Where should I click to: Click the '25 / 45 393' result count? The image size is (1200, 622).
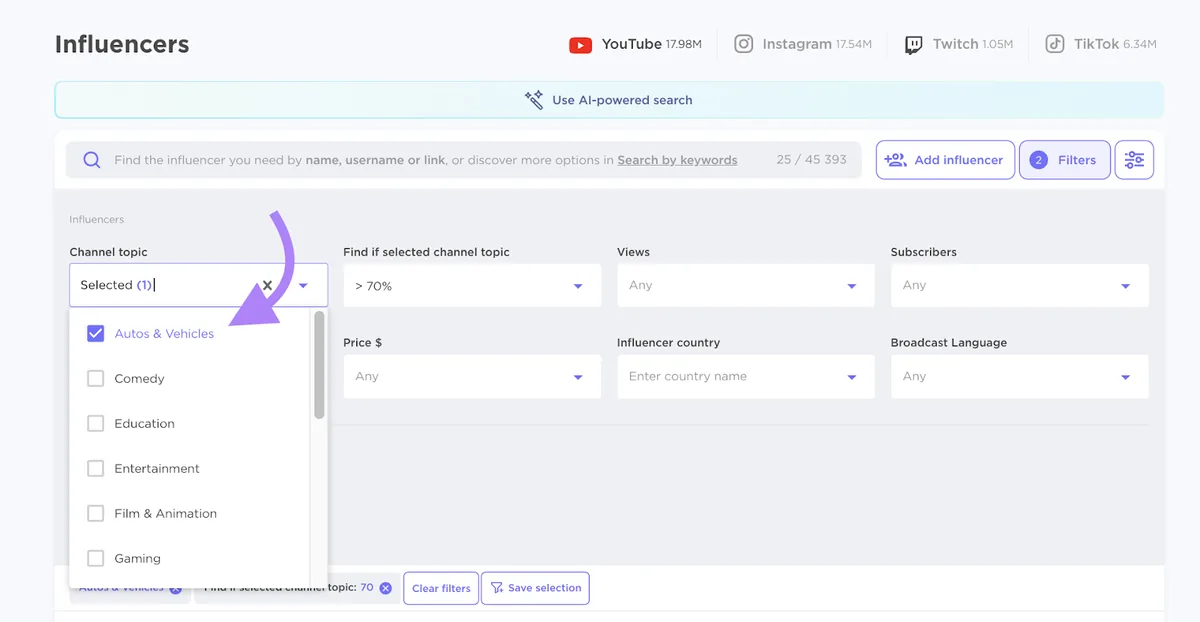[x=811, y=160]
